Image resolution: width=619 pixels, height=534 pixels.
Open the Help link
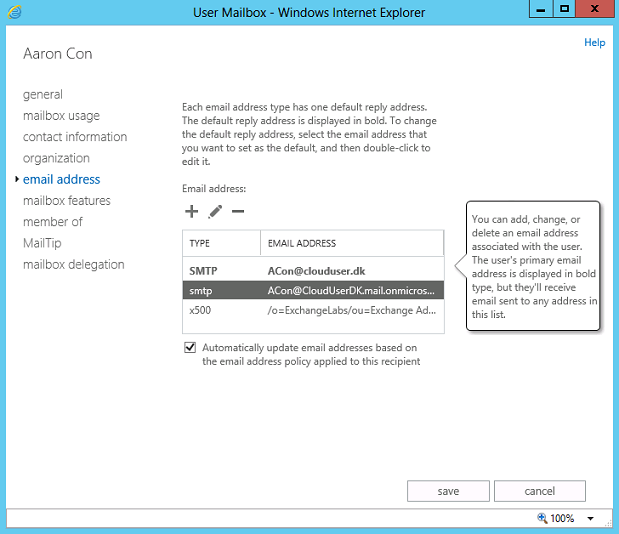tap(595, 42)
